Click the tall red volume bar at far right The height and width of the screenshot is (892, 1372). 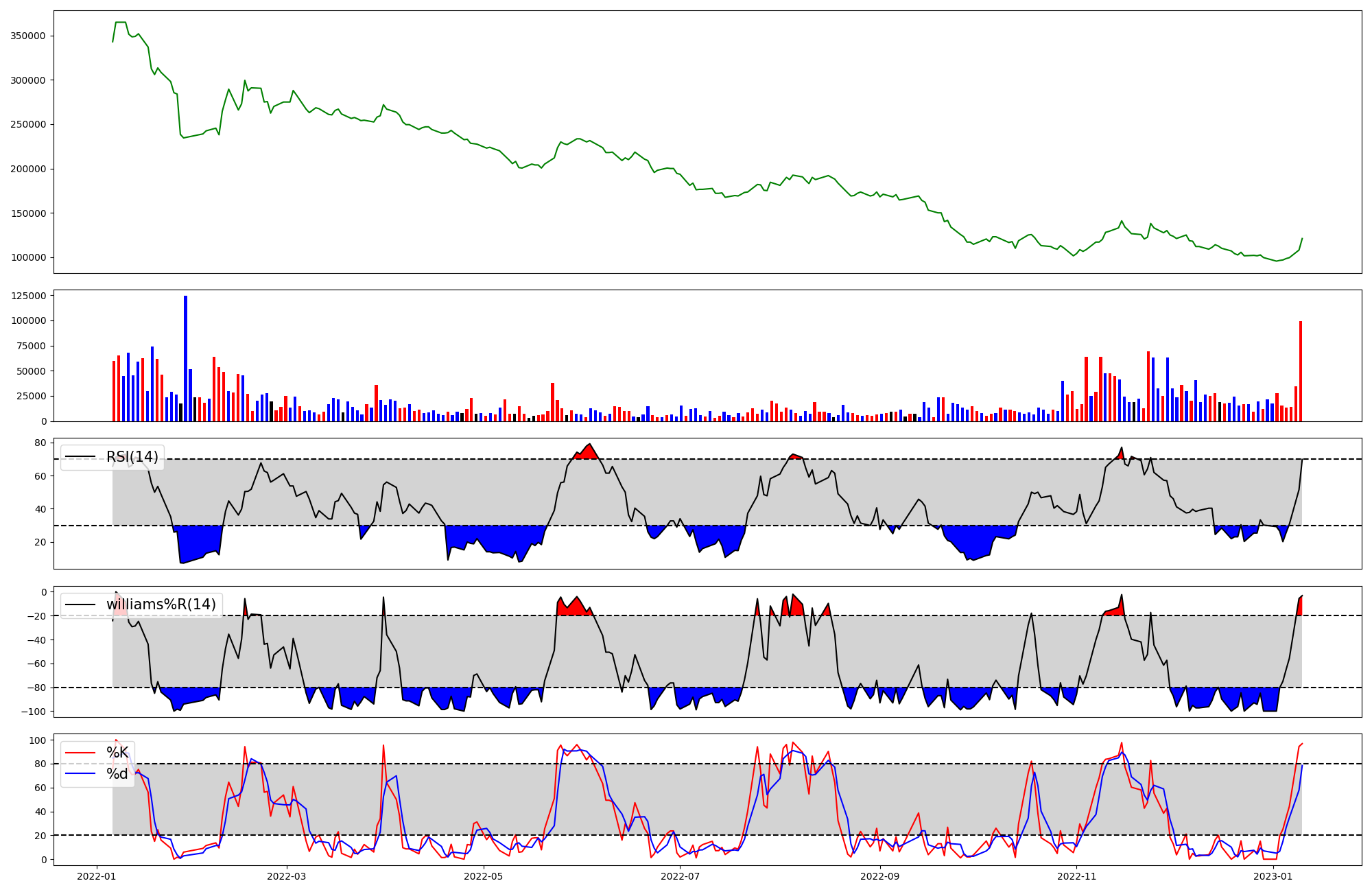tap(1300, 371)
